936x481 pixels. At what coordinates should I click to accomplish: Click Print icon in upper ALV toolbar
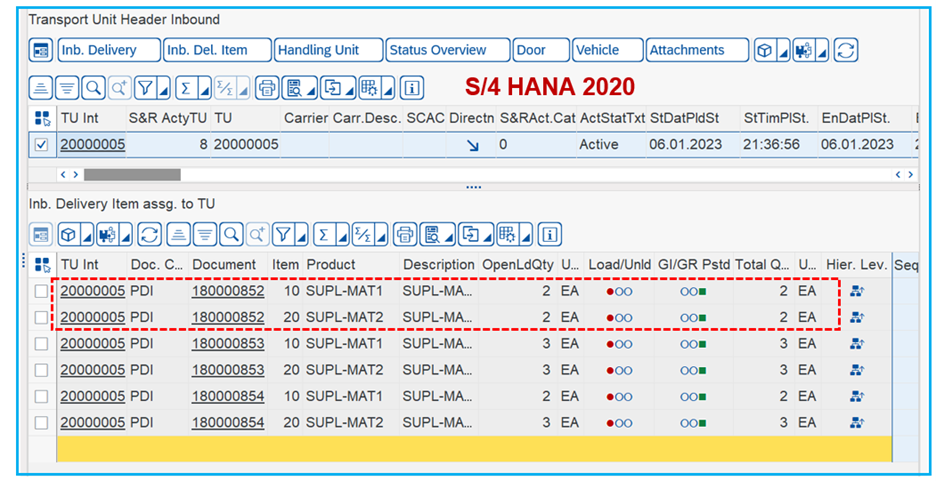(x=267, y=88)
